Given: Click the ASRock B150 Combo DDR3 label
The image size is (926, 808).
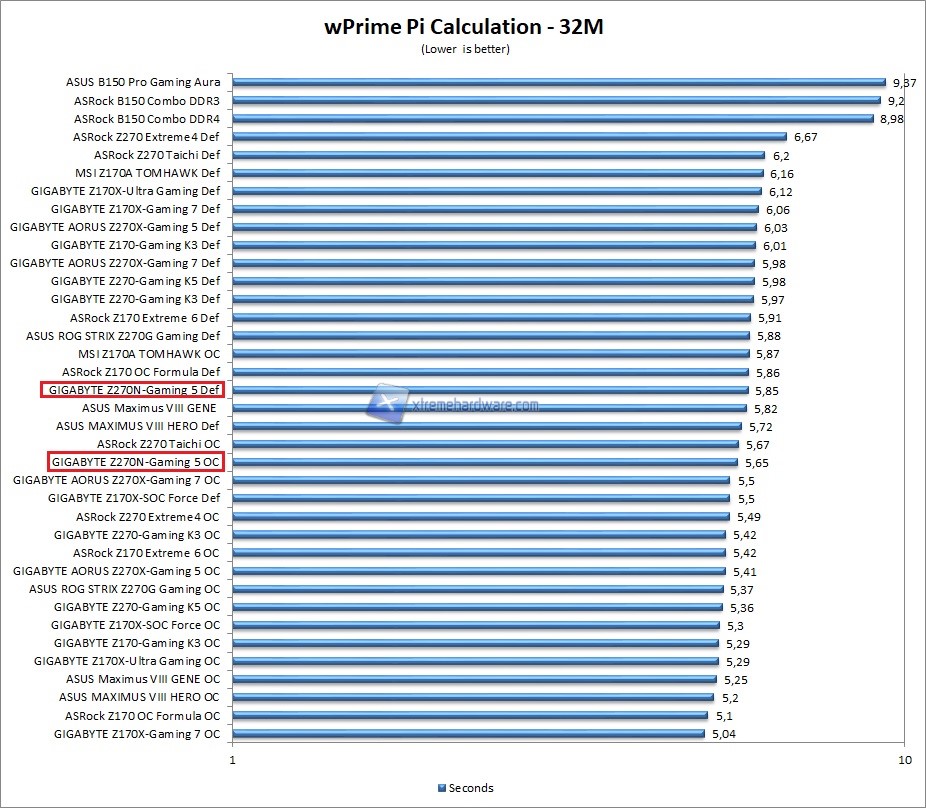Looking at the screenshot, I should [x=146, y=101].
